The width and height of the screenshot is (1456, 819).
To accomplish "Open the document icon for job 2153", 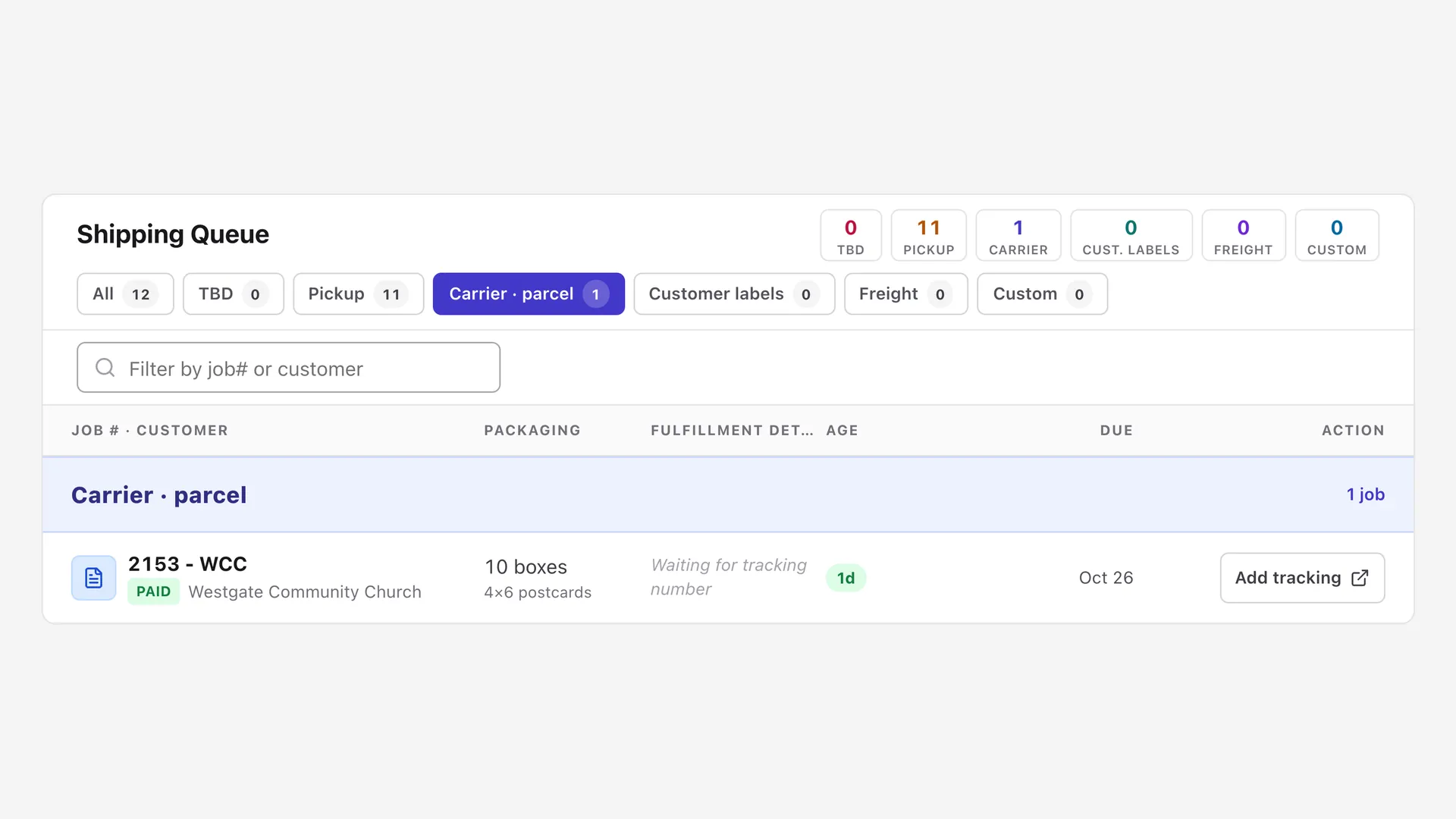I will [x=93, y=578].
